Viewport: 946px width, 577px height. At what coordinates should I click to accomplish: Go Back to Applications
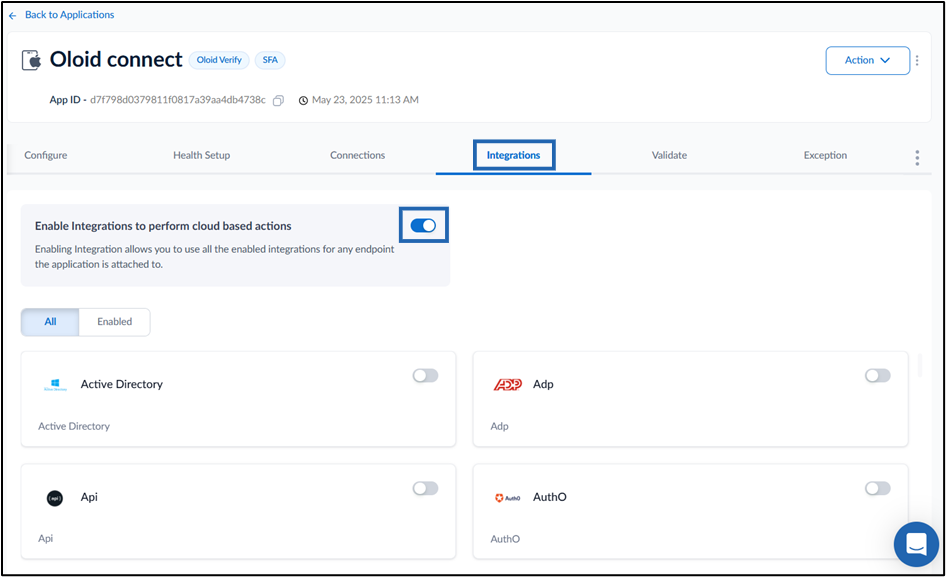[69, 14]
